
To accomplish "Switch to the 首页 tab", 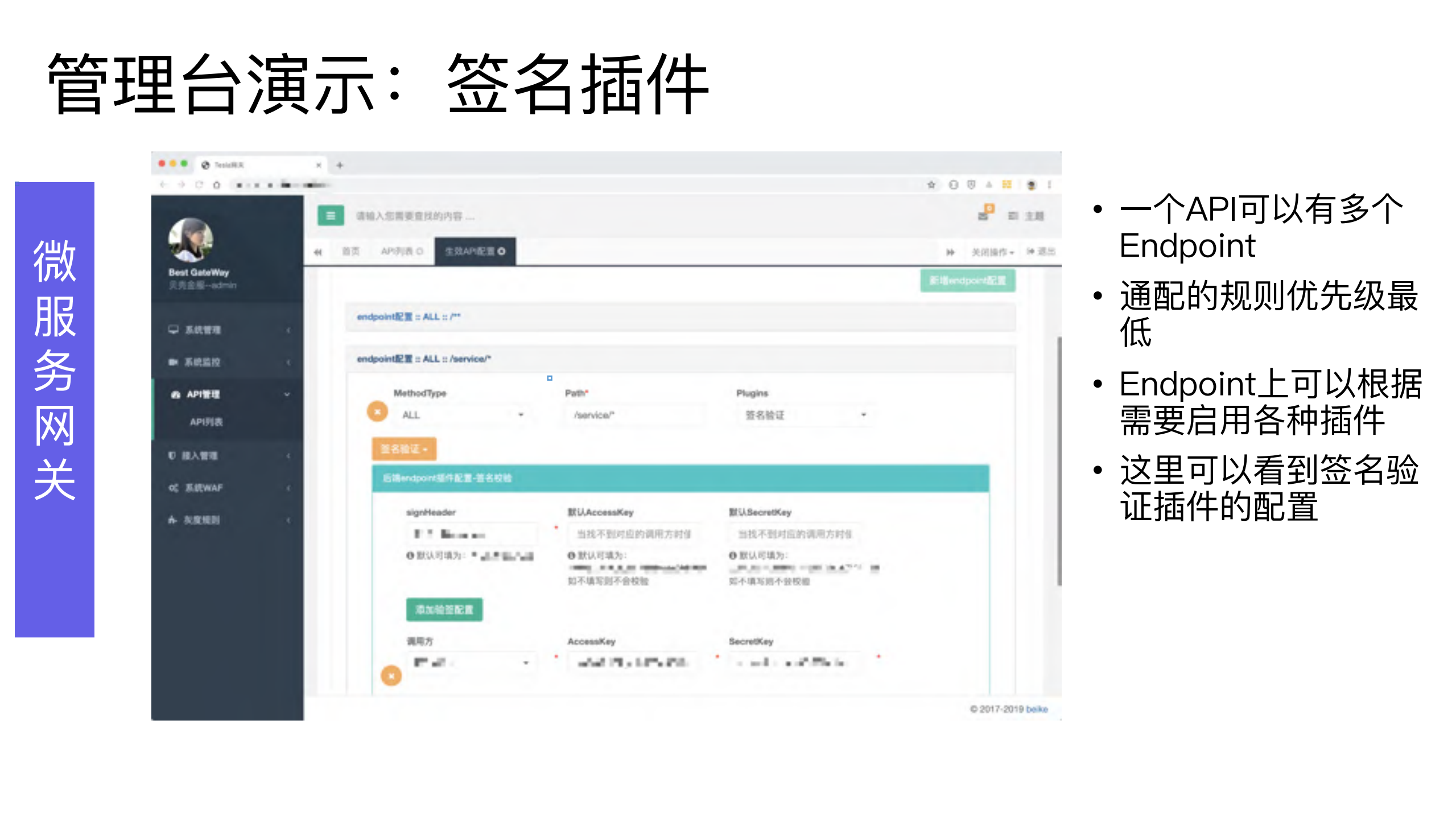I will coord(350,251).
